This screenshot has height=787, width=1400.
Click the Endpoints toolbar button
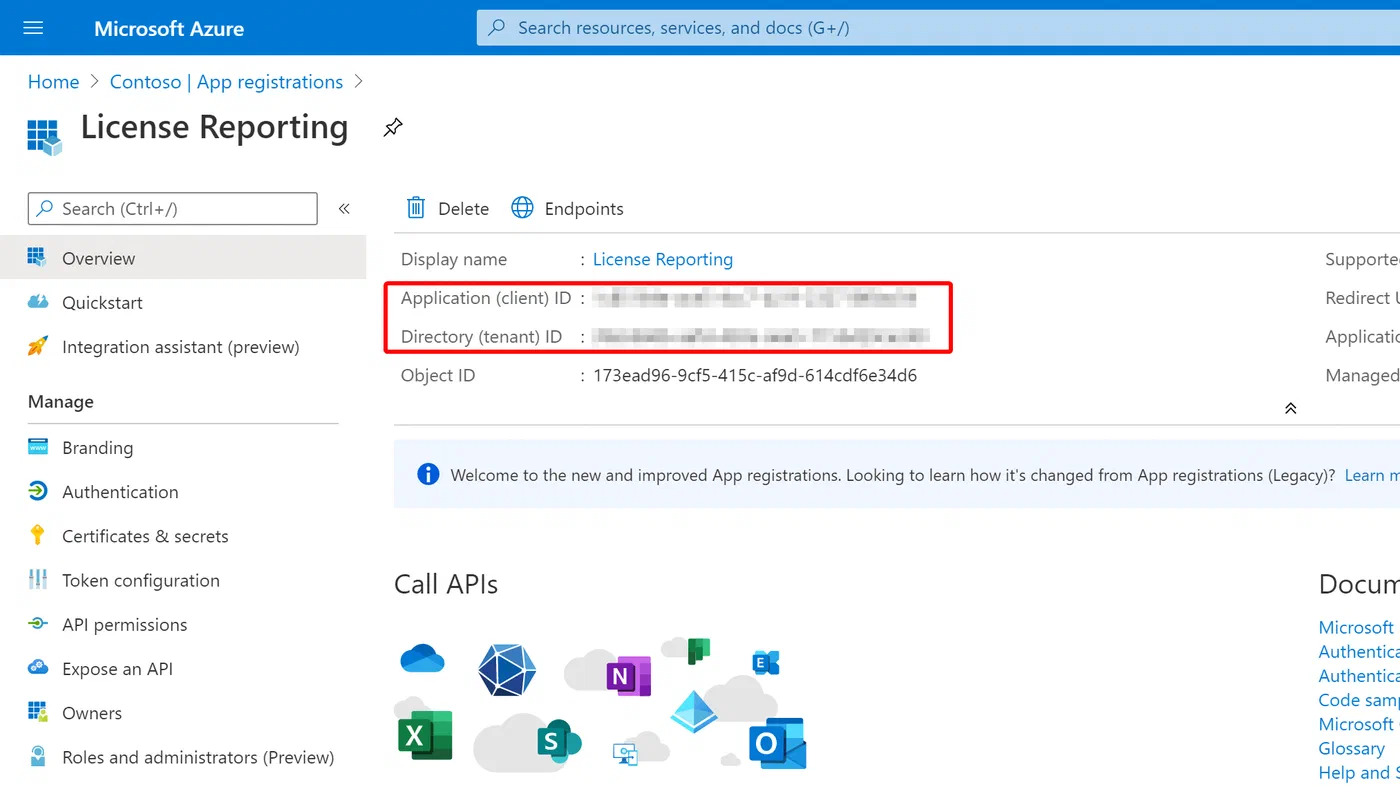pyautogui.click(x=567, y=208)
